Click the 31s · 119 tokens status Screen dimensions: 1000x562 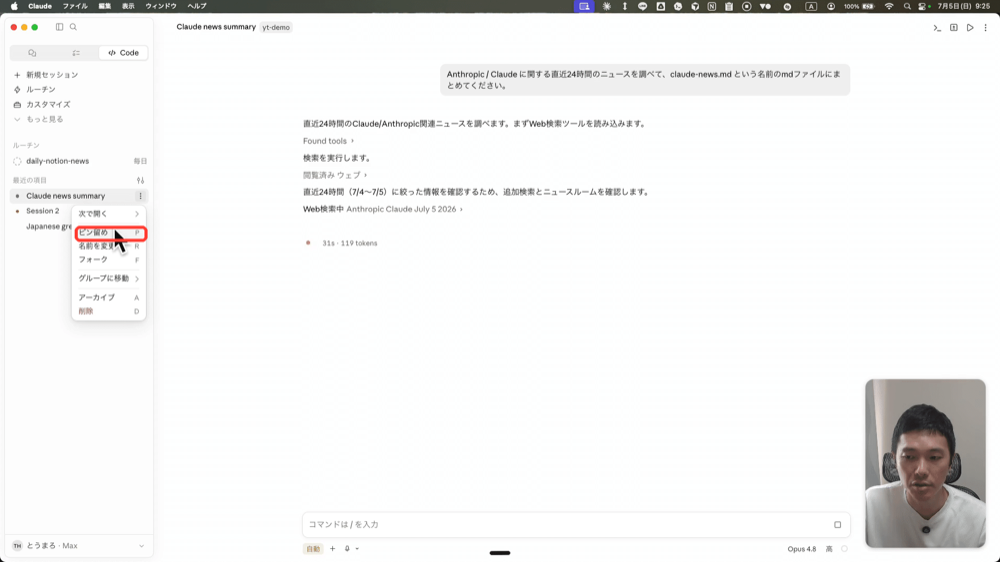coord(349,243)
